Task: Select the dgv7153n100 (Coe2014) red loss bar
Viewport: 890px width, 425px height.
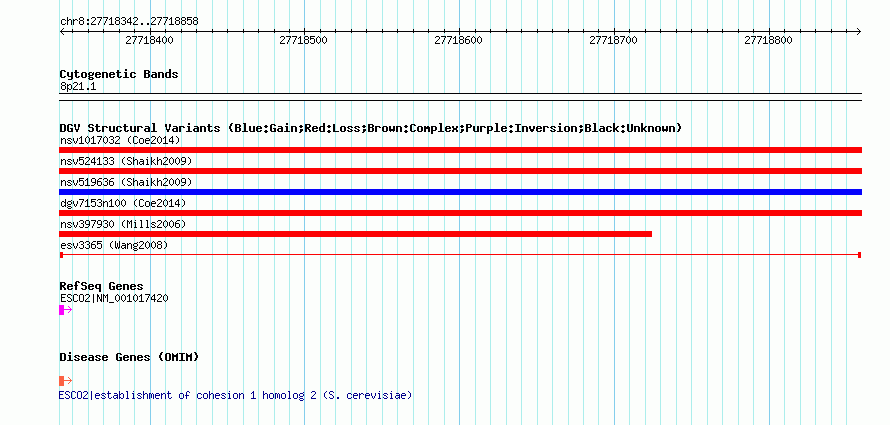Action: pyautogui.click(x=460, y=213)
